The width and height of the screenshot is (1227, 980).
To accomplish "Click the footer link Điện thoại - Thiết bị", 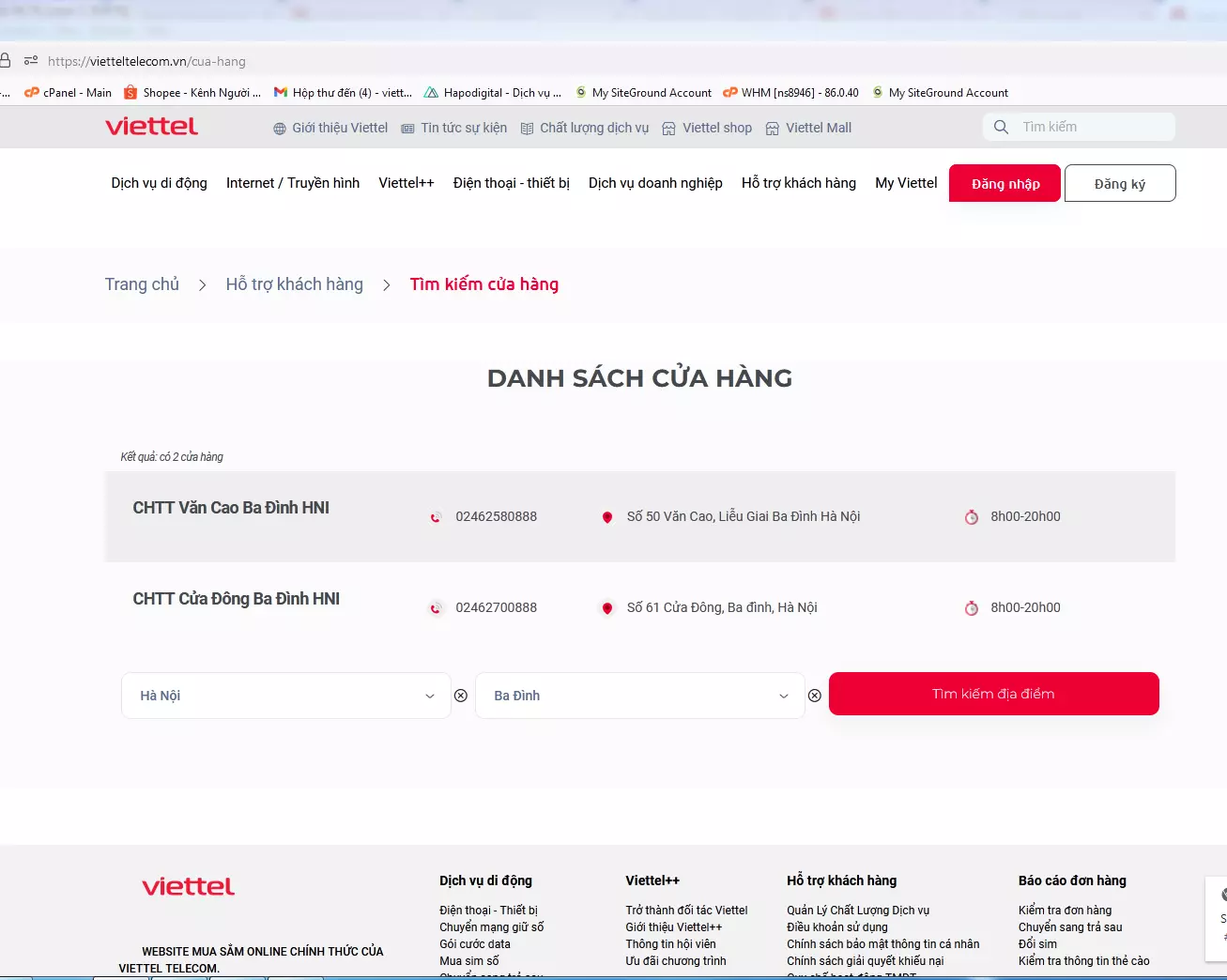I will pyautogui.click(x=488, y=911).
